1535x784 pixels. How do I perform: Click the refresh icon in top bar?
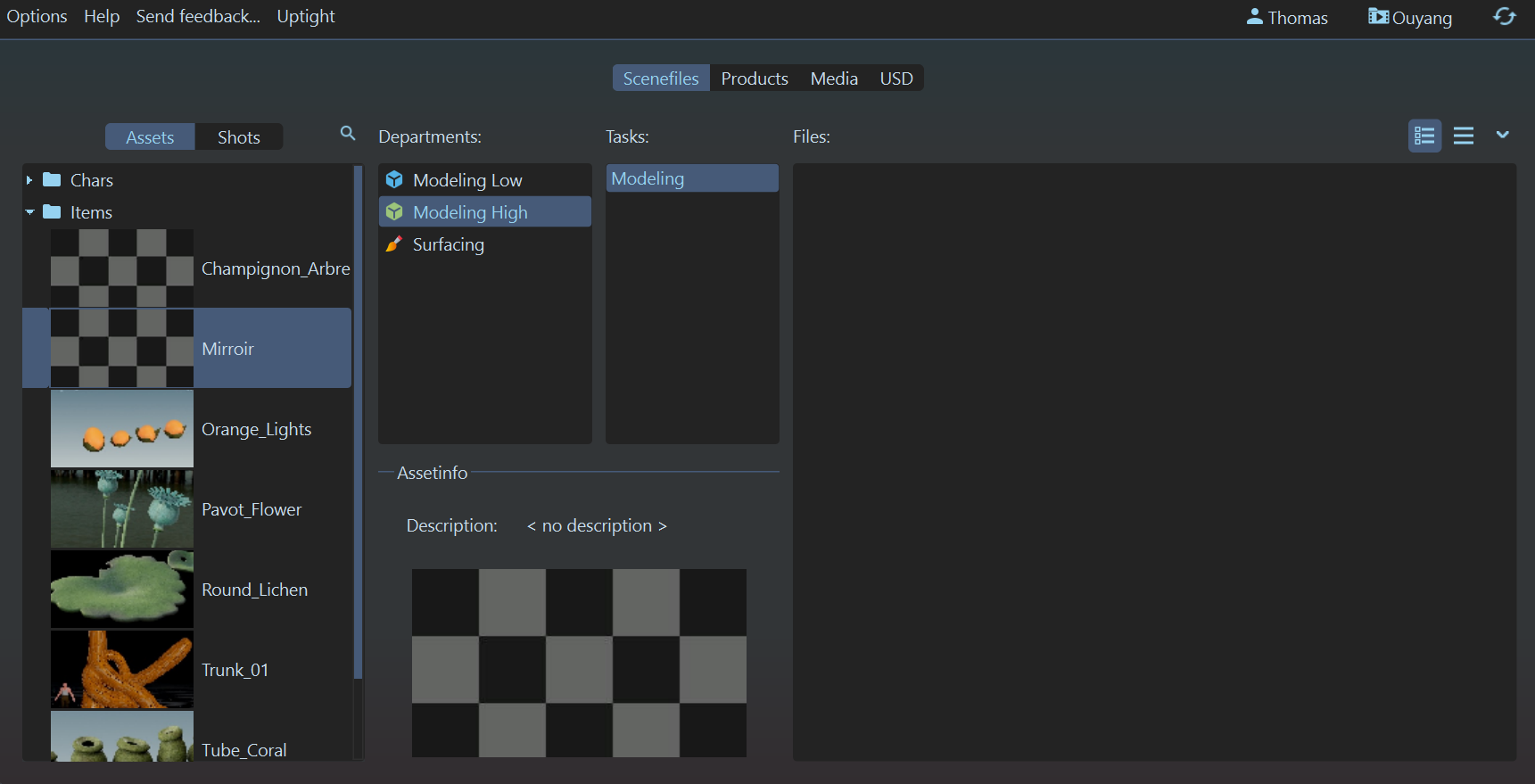[1505, 17]
